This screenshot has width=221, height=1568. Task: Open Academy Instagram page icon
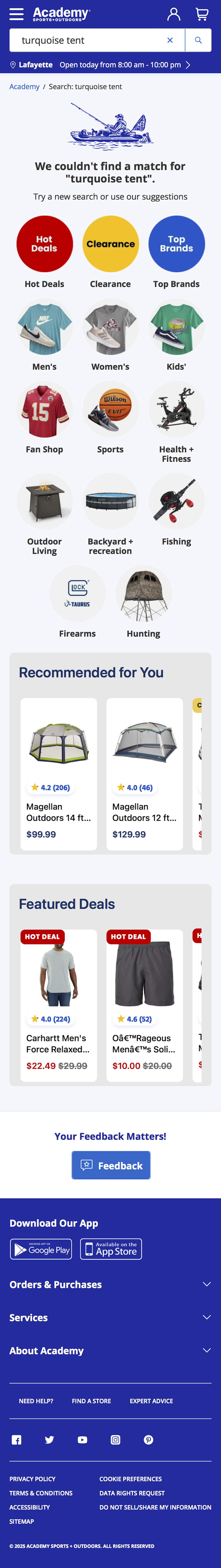(115, 1440)
